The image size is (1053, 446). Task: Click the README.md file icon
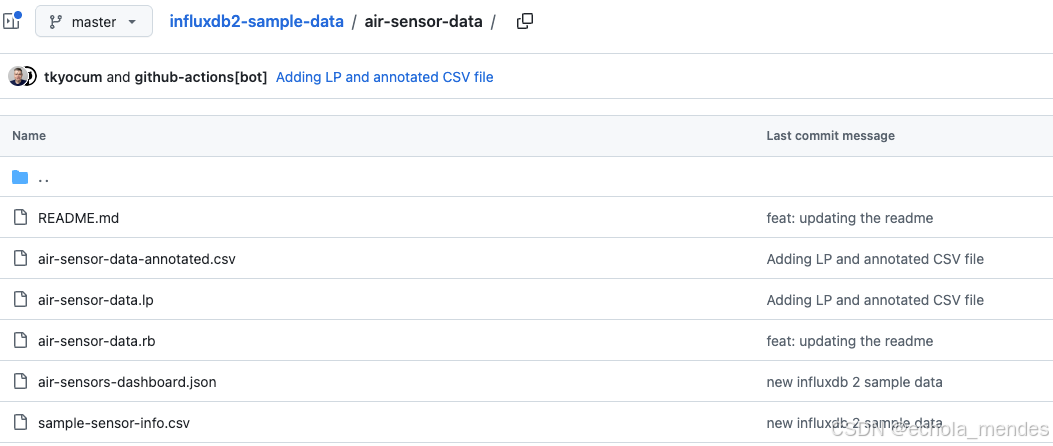21,218
